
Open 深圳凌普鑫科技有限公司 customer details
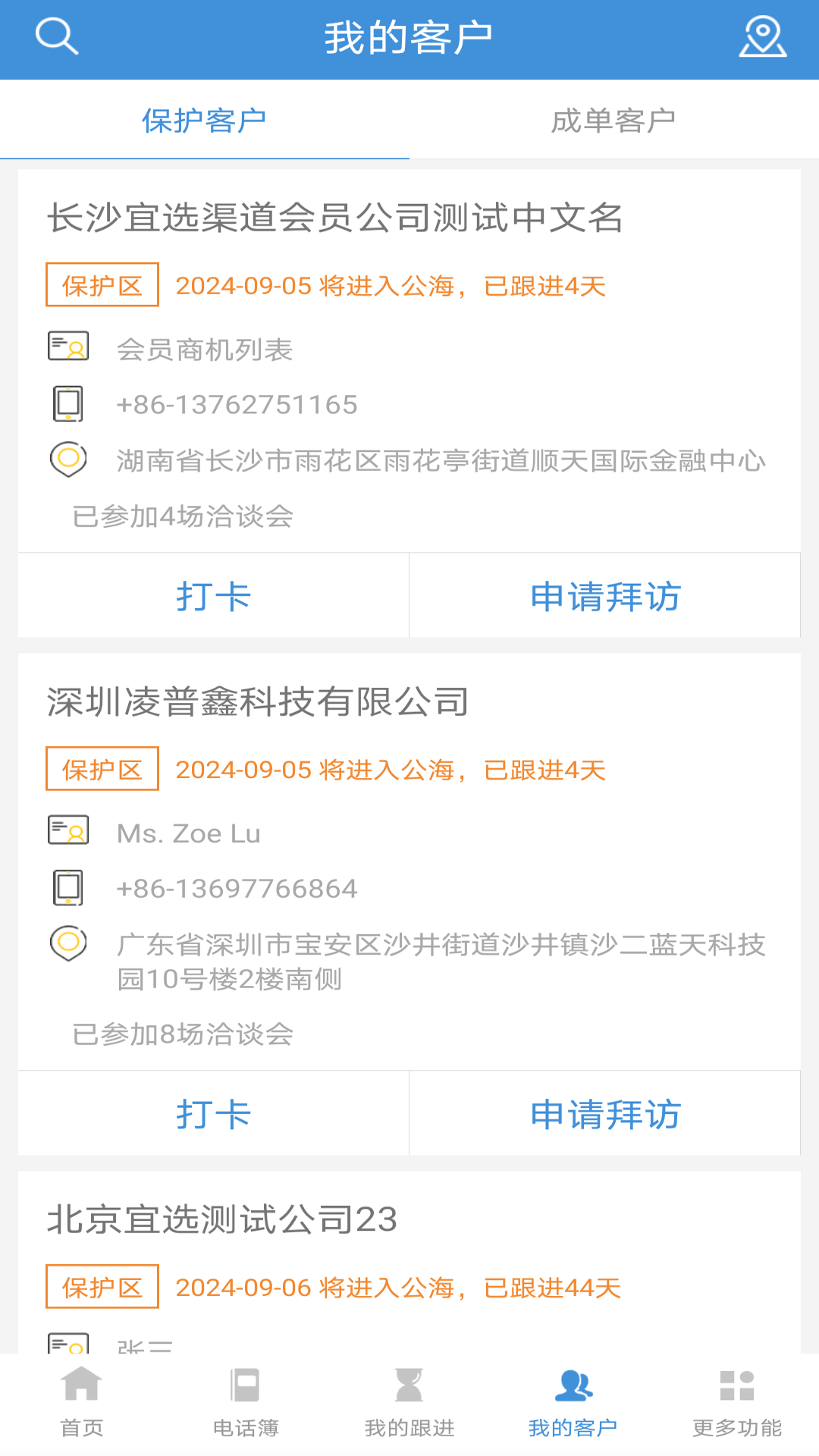pos(258,701)
